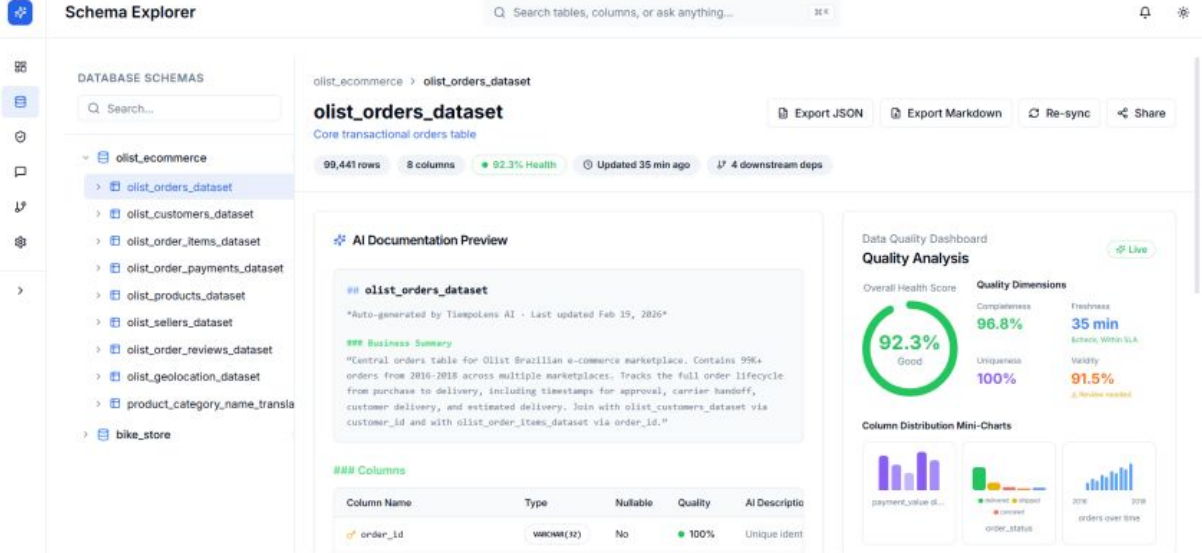Click the 8 columns badge

point(431,165)
